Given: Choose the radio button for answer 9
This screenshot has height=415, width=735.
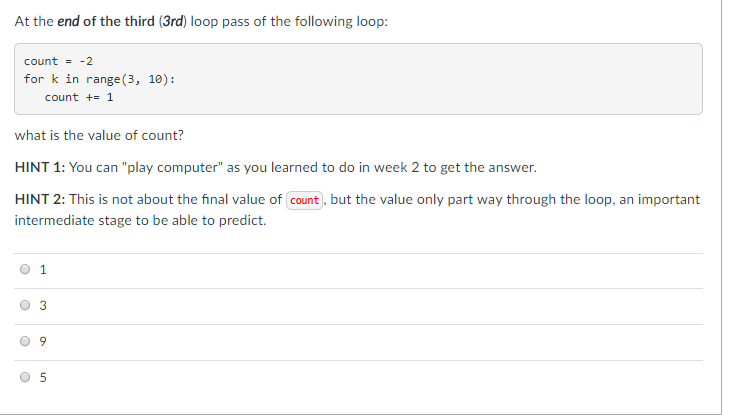Looking at the screenshot, I should 25,341.
